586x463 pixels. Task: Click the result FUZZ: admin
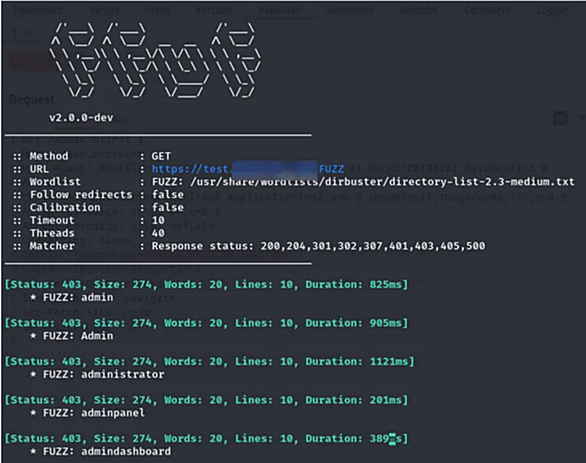78,297
